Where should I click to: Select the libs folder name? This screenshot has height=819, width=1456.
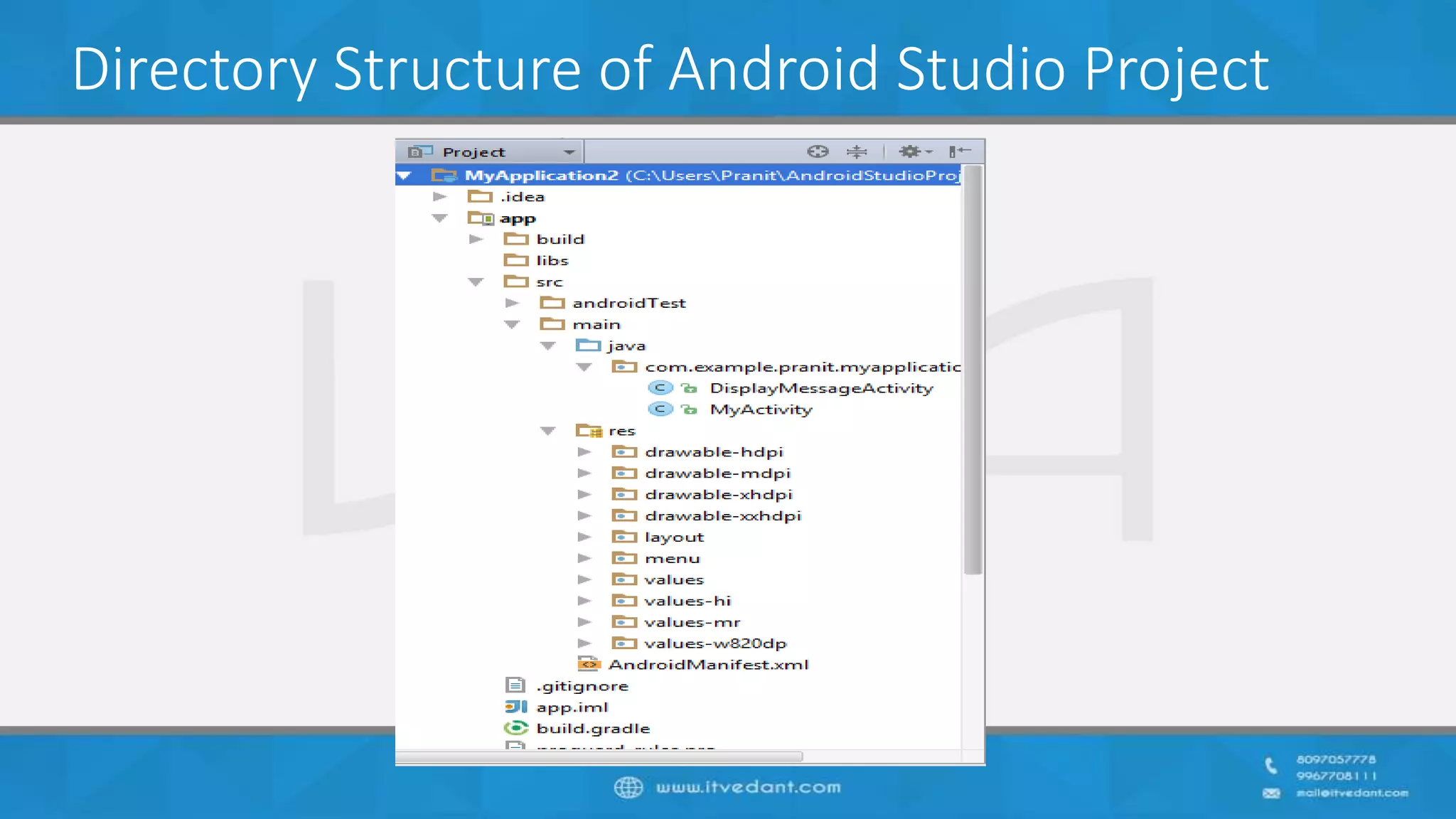coord(552,261)
